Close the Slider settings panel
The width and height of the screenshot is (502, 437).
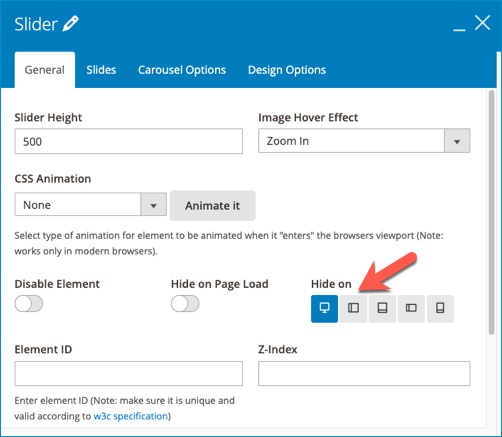tap(482, 23)
